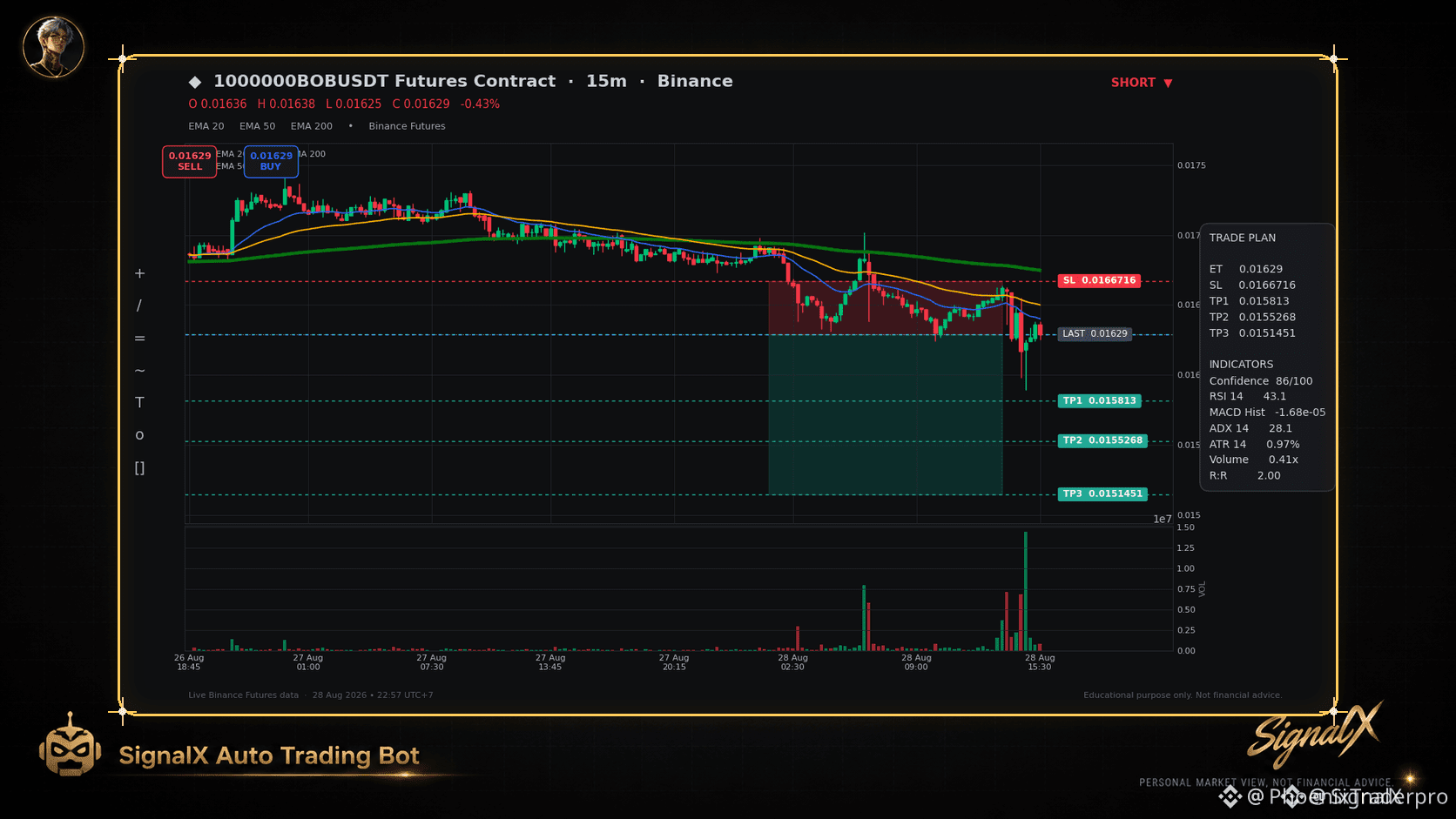1456x819 pixels.
Task: Click the TP1 0.015813 price tag
Action: pyautogui.click(x=1099, y=400)
